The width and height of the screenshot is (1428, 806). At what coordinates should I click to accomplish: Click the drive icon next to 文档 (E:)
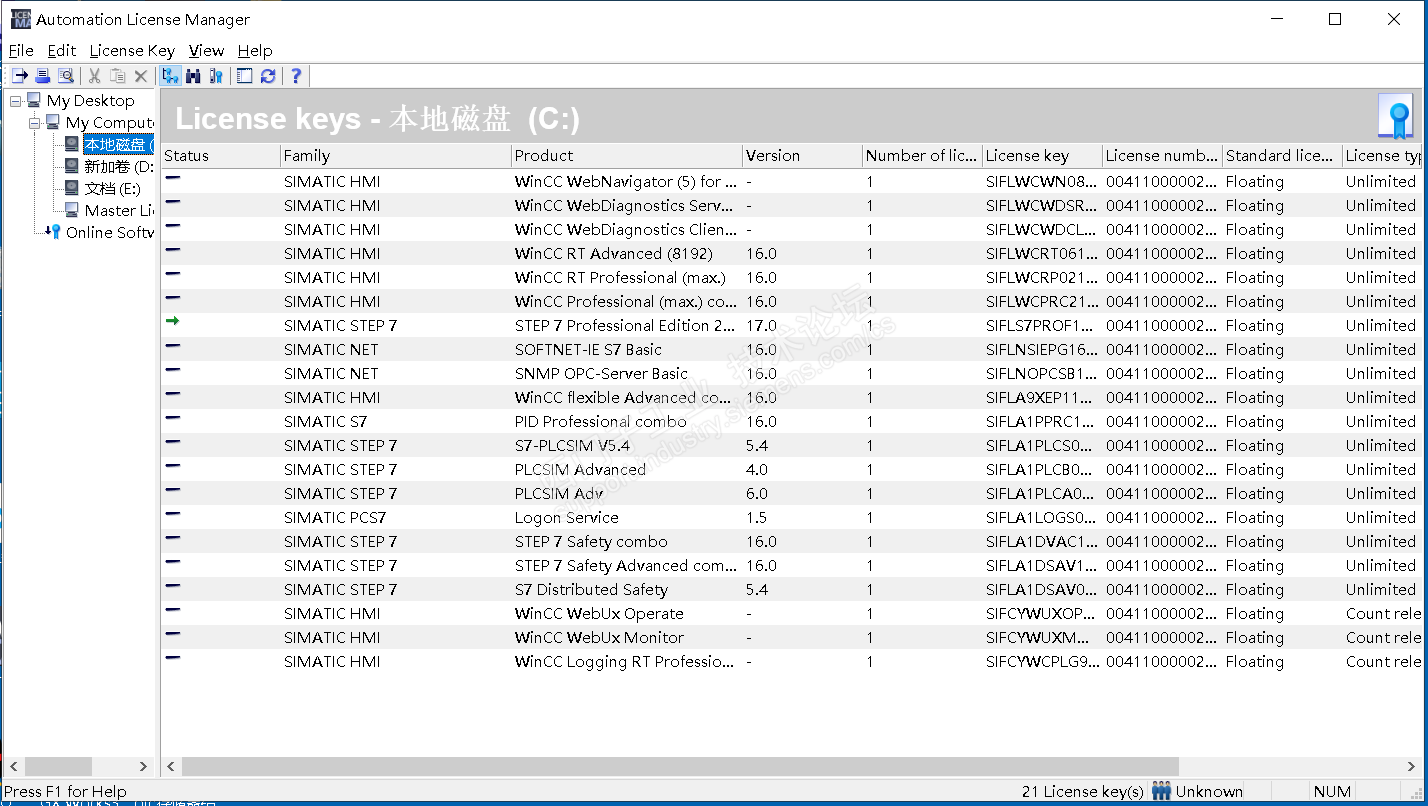click(71, 188)
